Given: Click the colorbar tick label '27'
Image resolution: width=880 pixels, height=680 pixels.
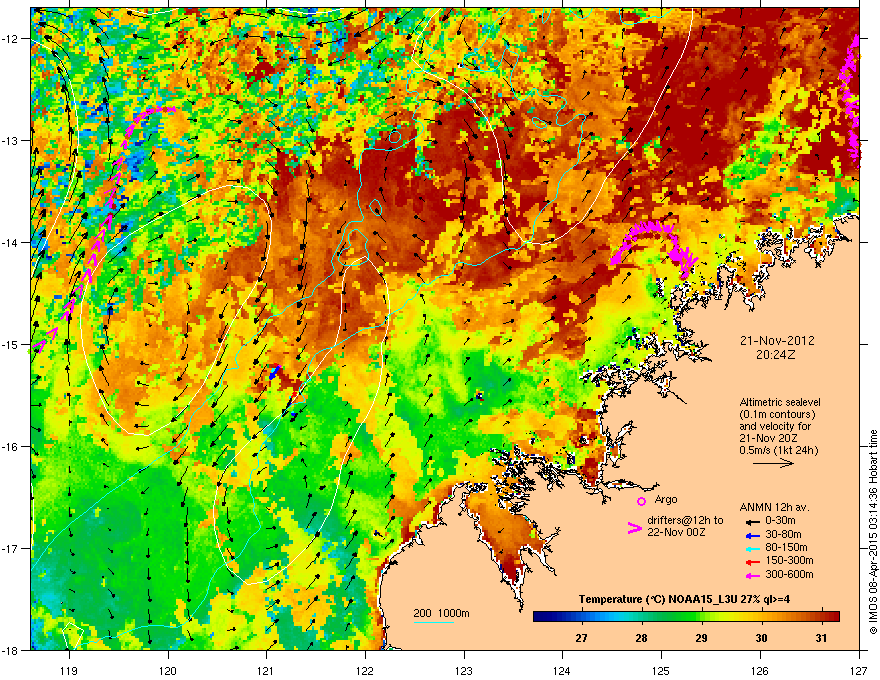Looking at the screenshot, I should click(581, 638).
